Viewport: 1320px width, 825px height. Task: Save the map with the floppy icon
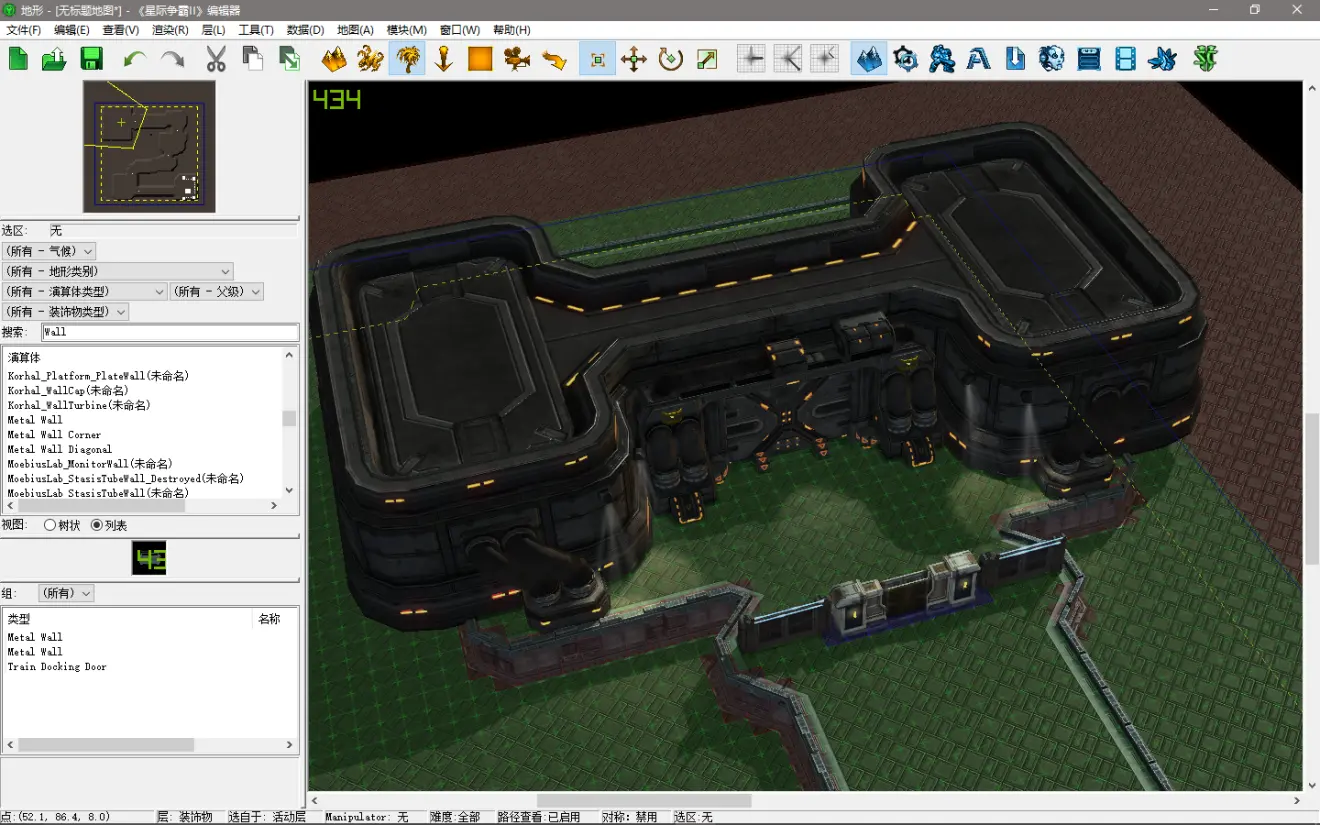pyautogui.click(x=92, y=59)
